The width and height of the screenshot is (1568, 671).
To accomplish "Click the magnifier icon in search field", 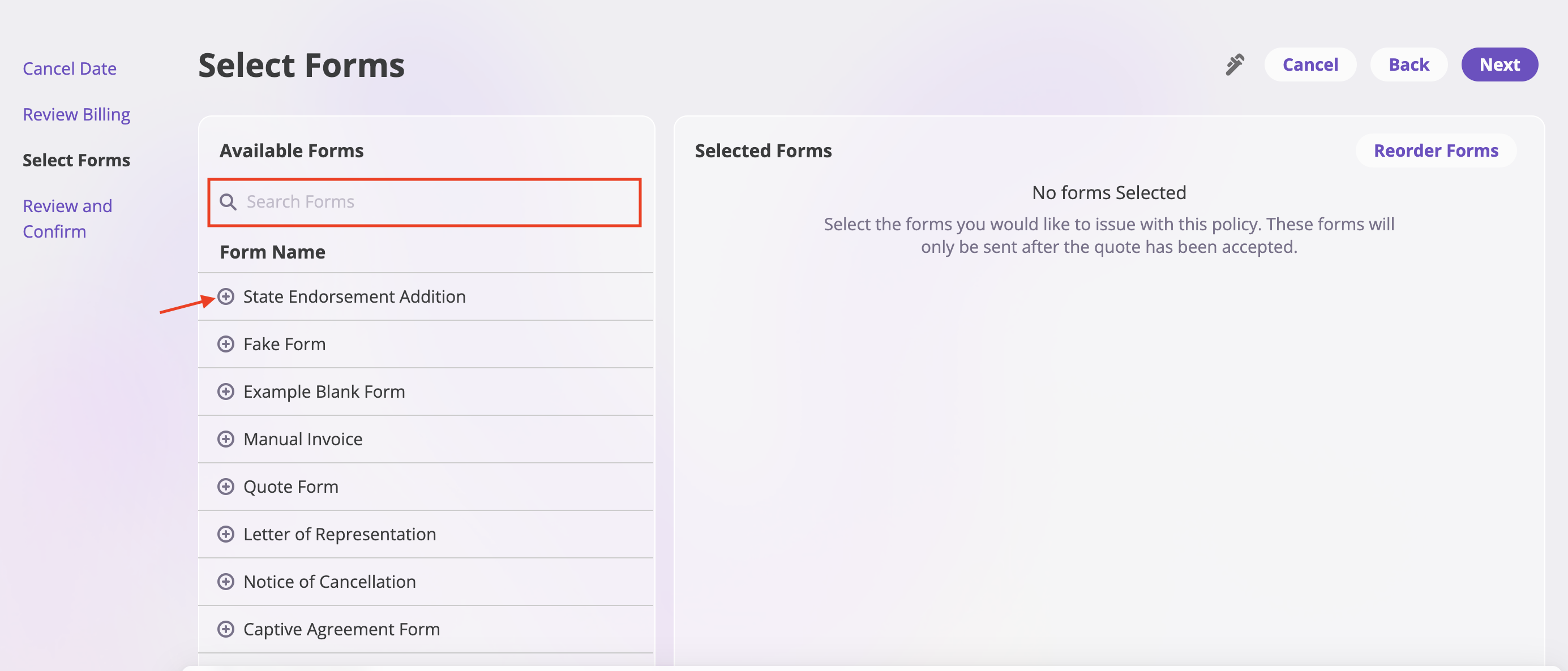I will [x=228, y=202].
